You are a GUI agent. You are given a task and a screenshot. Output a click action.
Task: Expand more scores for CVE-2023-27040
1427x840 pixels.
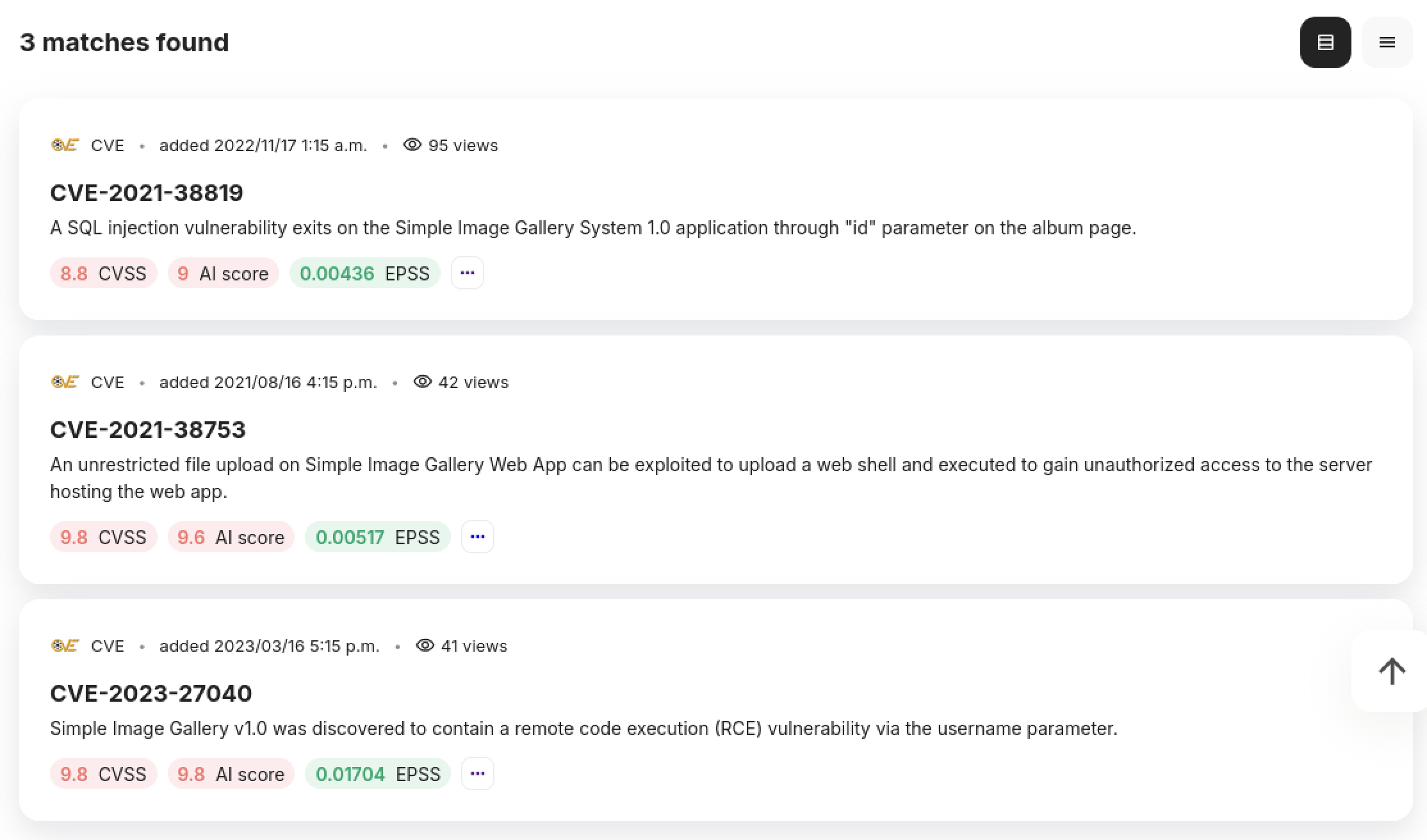click(477, 774)
